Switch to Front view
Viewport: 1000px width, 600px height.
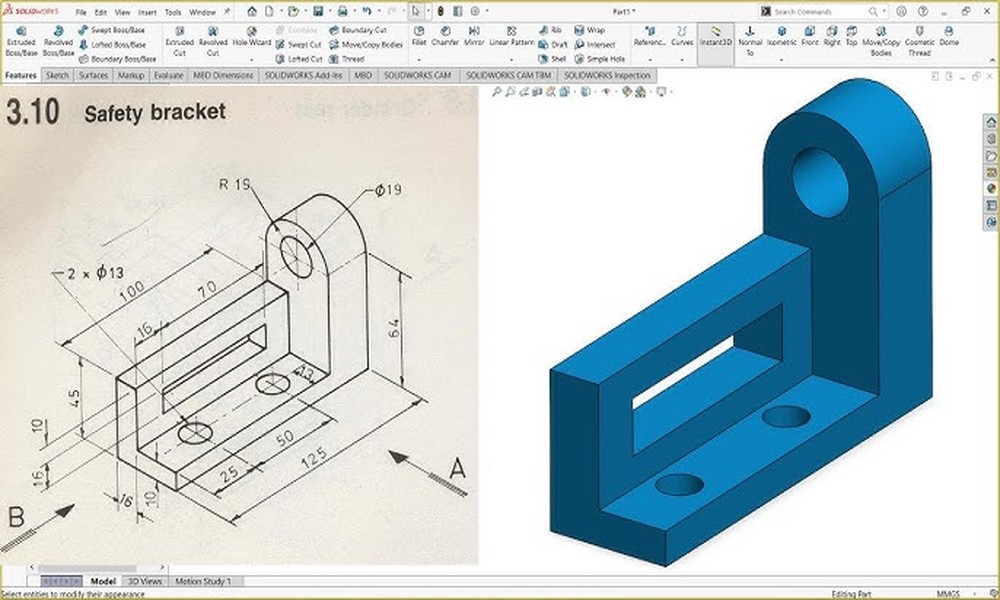810,36
